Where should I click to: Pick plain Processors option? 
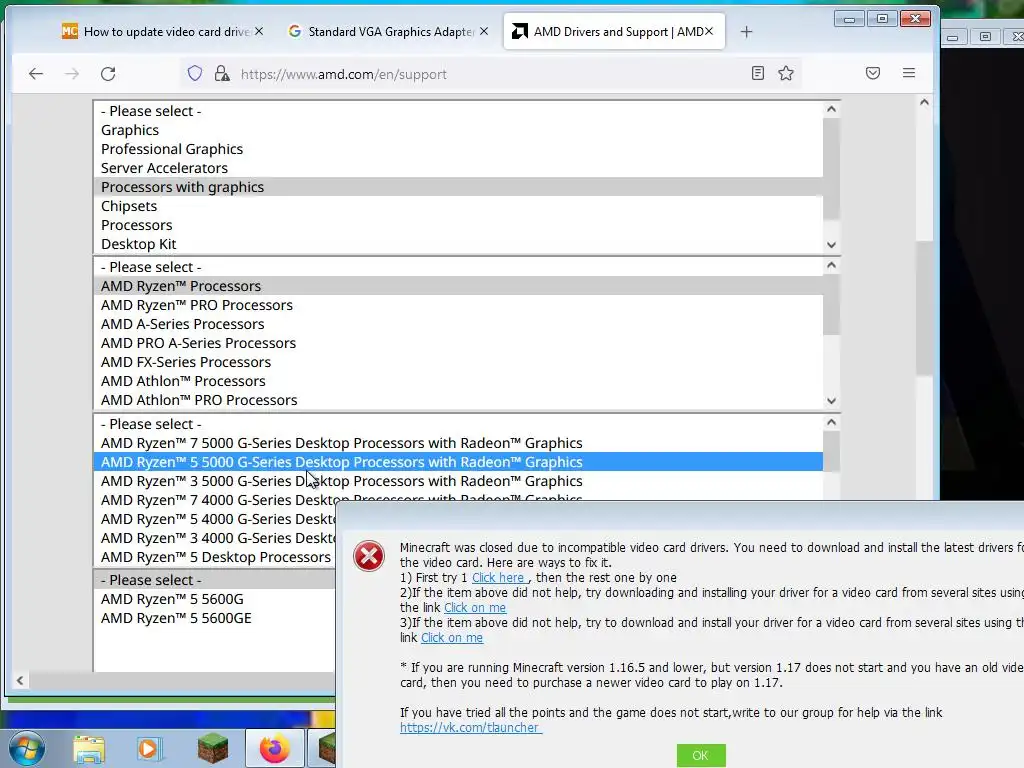click(458, 225)
